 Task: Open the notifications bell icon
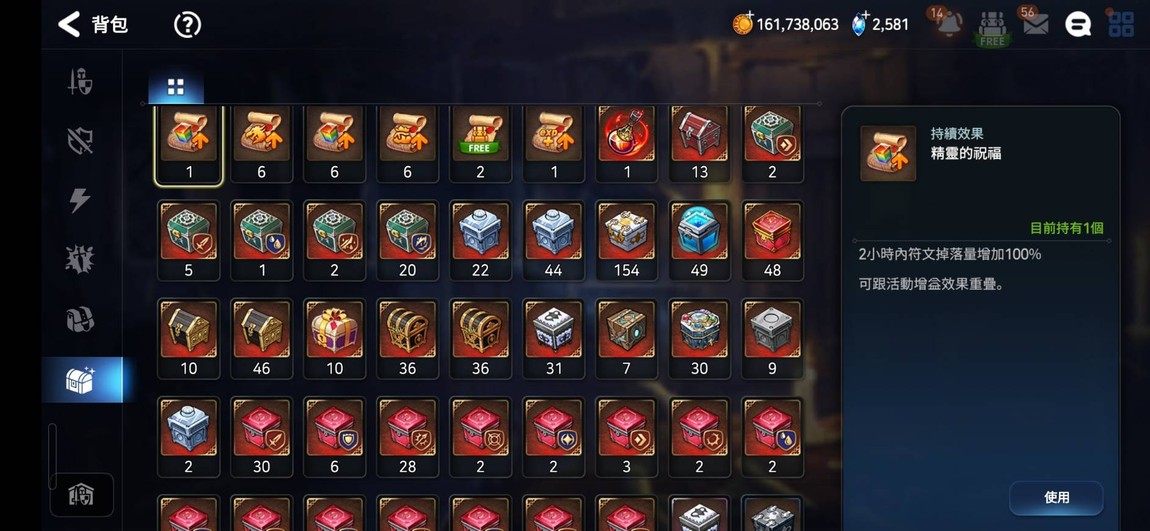(950, 23)
